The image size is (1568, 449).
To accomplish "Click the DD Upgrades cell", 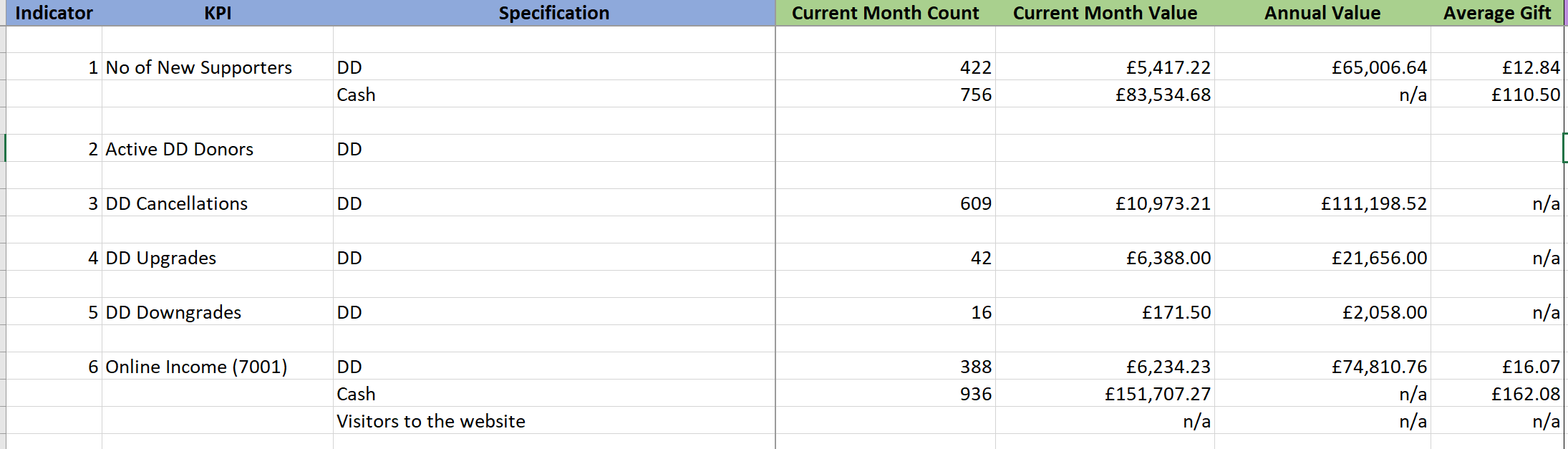I will pyautogui.click(x=218, y=257).
